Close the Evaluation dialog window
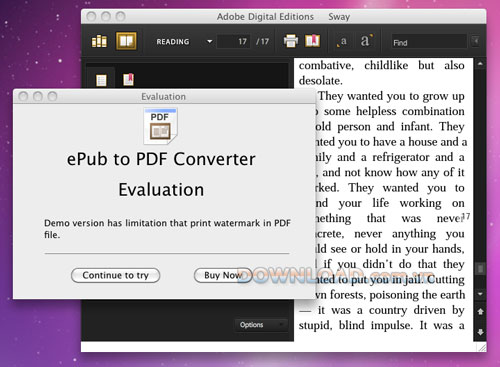Viewport: 500px width, 367px height. tap(23, 96)
